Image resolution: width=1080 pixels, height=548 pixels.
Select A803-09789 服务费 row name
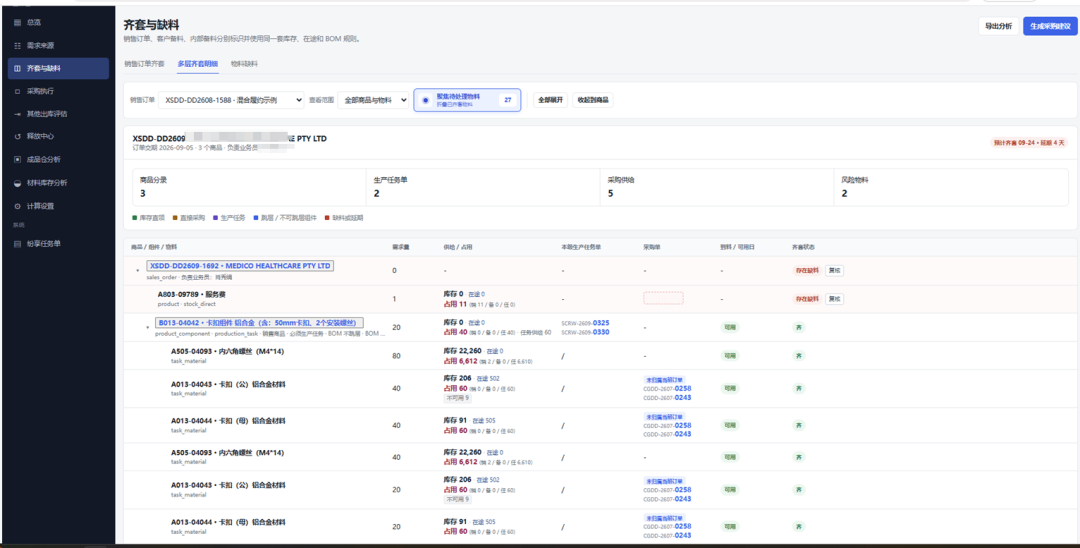[x=191, y=294]
